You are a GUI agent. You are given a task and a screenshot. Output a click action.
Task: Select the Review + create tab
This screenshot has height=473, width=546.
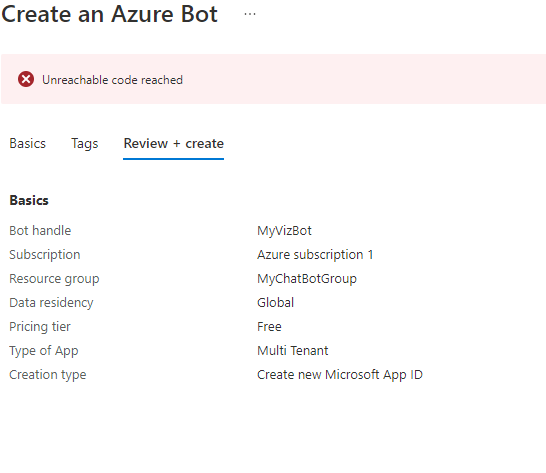173,144
